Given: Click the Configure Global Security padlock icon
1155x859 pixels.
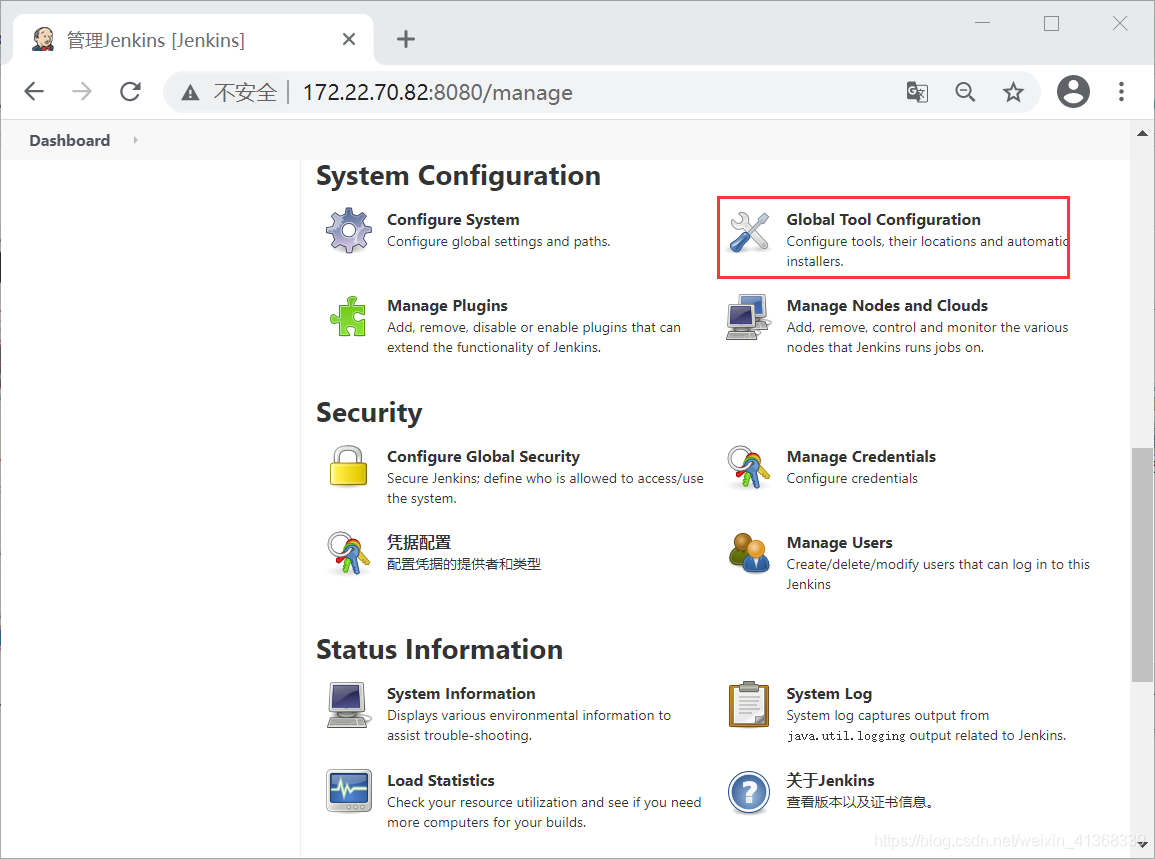Looking at the screenshot, I should point(348,466).
